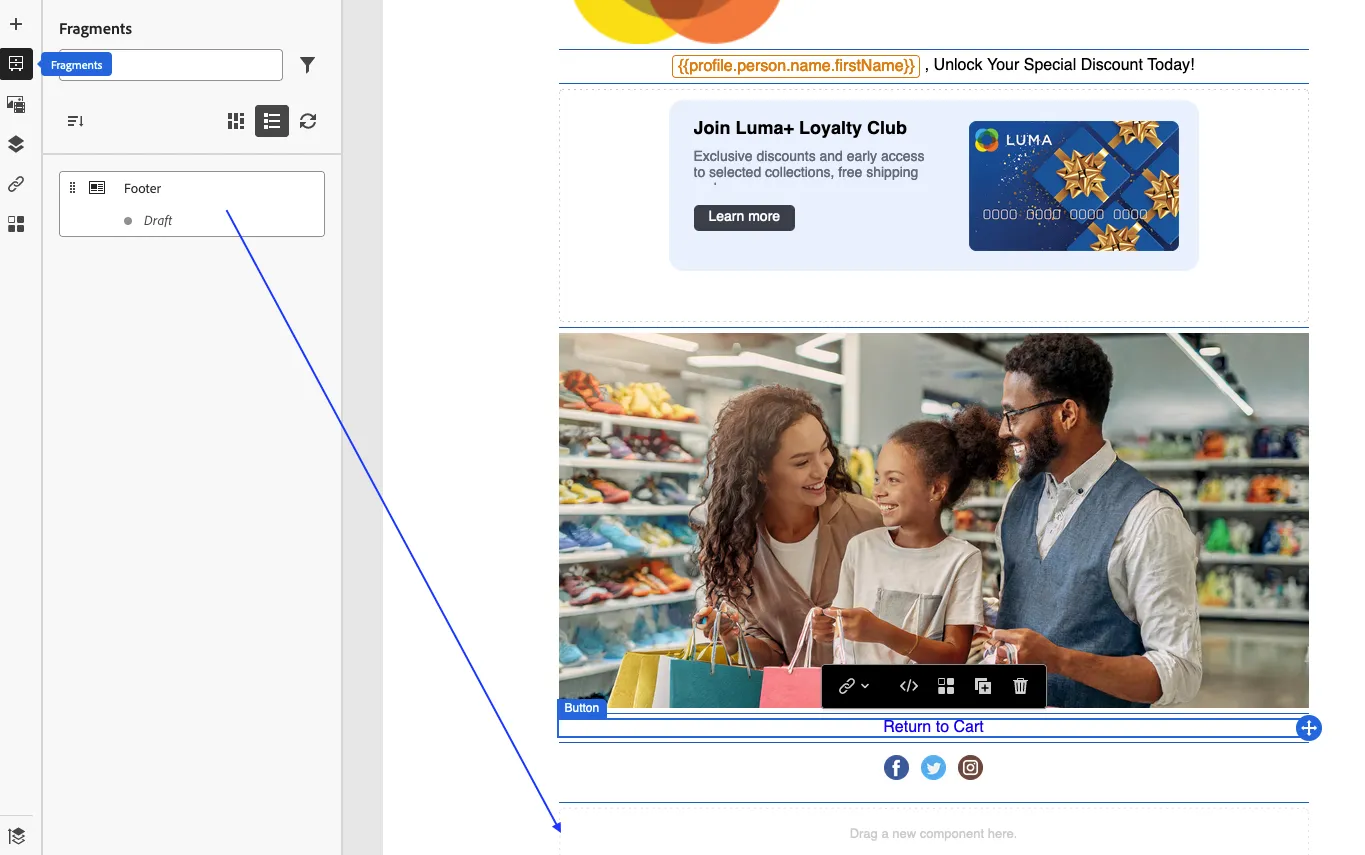Click the sort order icon in Fragments panel
Image resolution: width=1365 pixels, height=855 pixels.
[x=75, y=121]
